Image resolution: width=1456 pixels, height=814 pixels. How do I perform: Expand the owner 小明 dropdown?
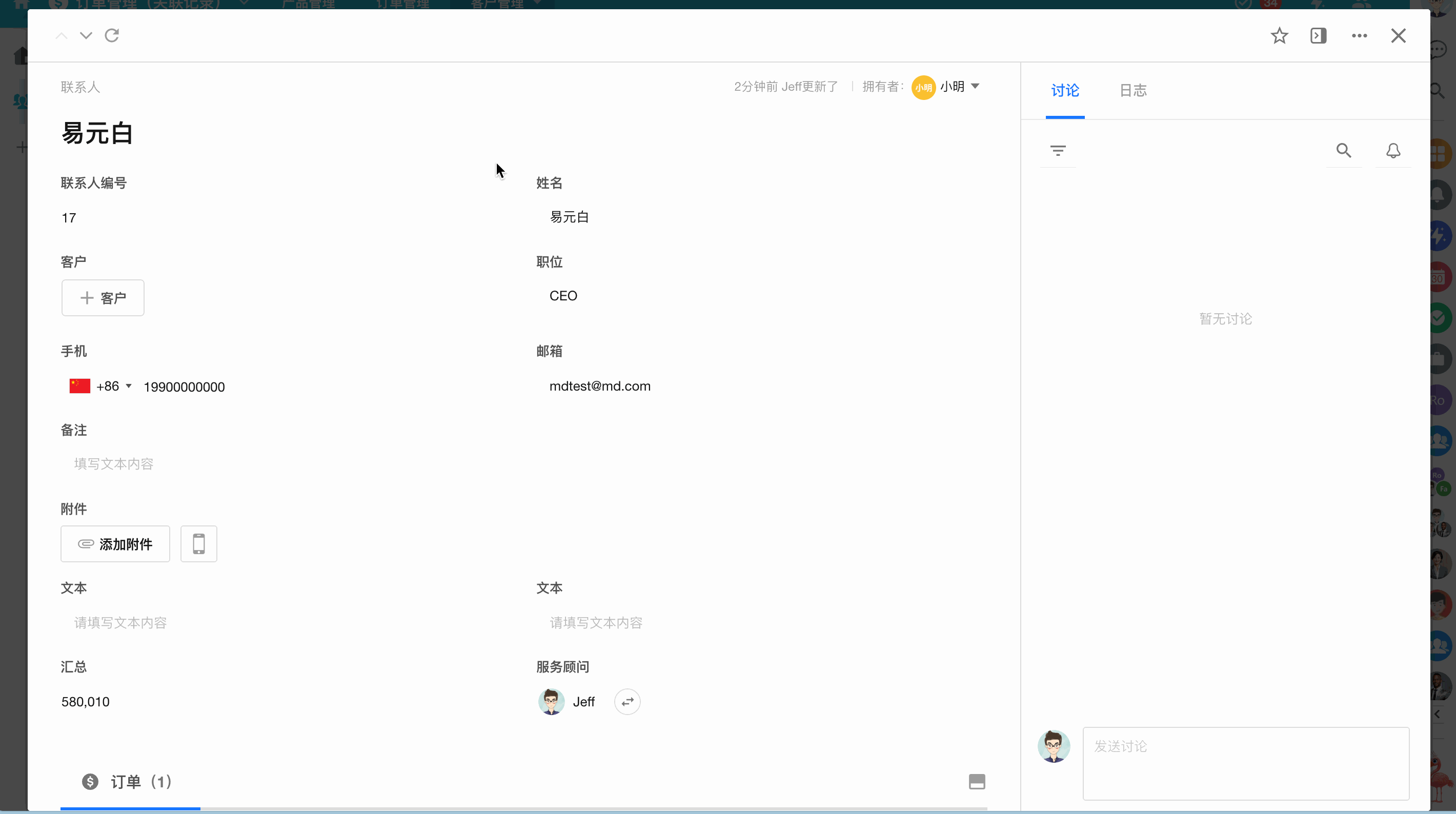975,87
